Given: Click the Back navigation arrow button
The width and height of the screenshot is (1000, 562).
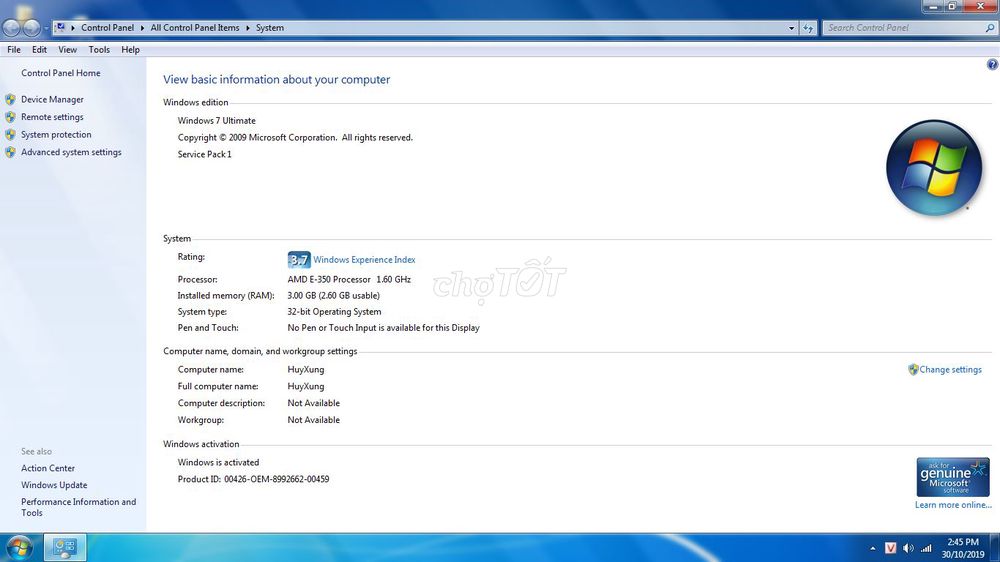Looking at the screenshot, I should (x=11, y=28).
